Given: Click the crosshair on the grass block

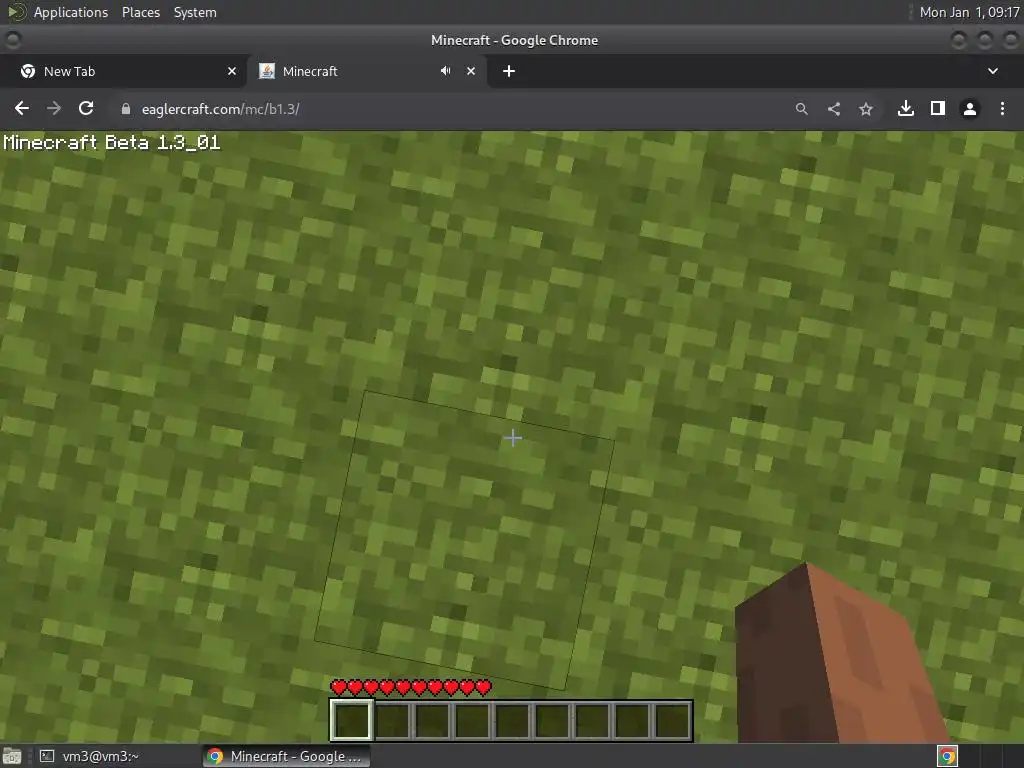Looking at the screenshot, I should click(513, 438).
